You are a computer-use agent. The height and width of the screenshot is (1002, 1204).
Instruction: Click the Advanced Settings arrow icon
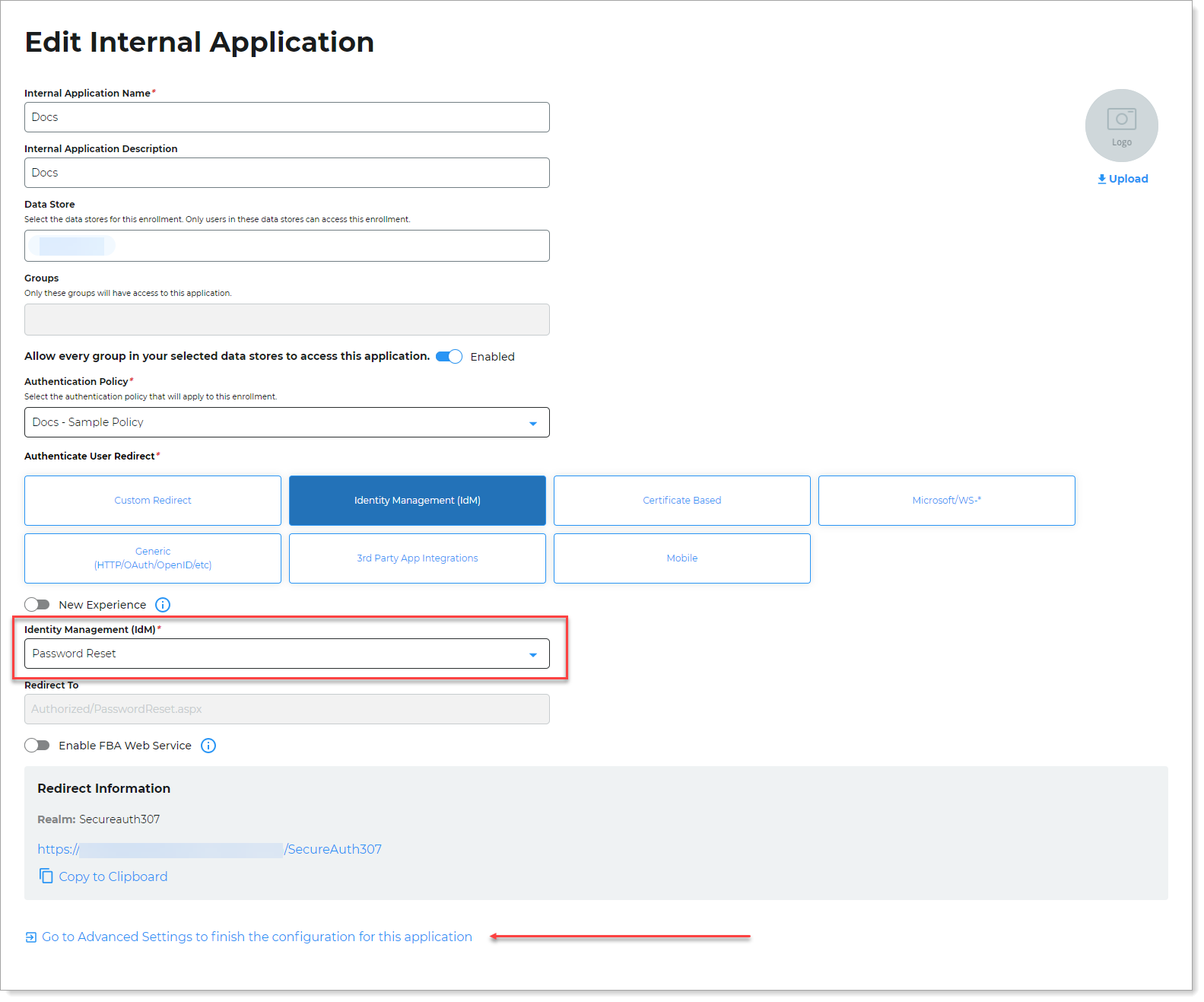[x=30, y=937]
